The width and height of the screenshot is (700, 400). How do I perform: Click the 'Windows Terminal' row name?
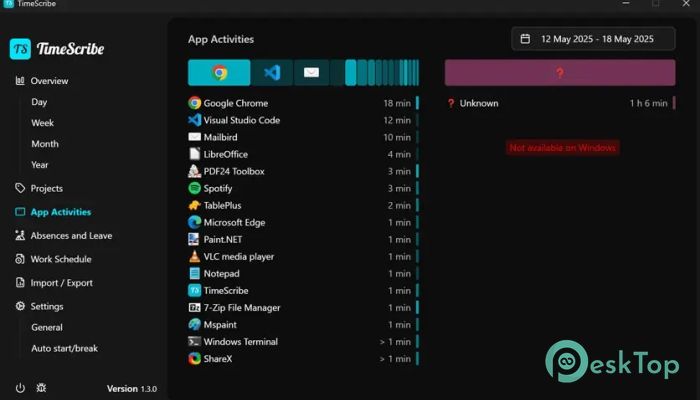241,342
